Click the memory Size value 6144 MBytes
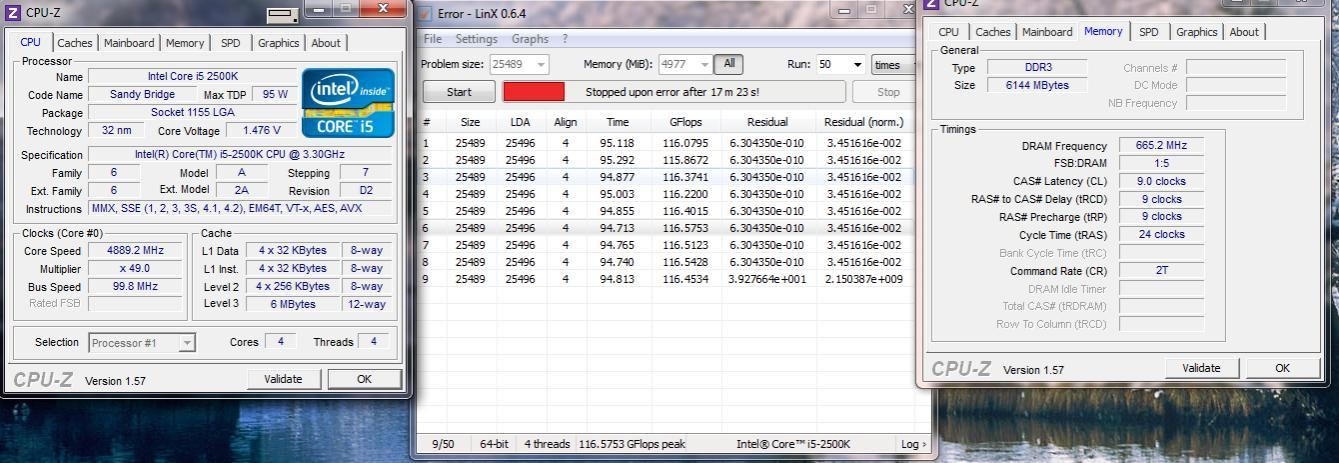 (1037, 85)
